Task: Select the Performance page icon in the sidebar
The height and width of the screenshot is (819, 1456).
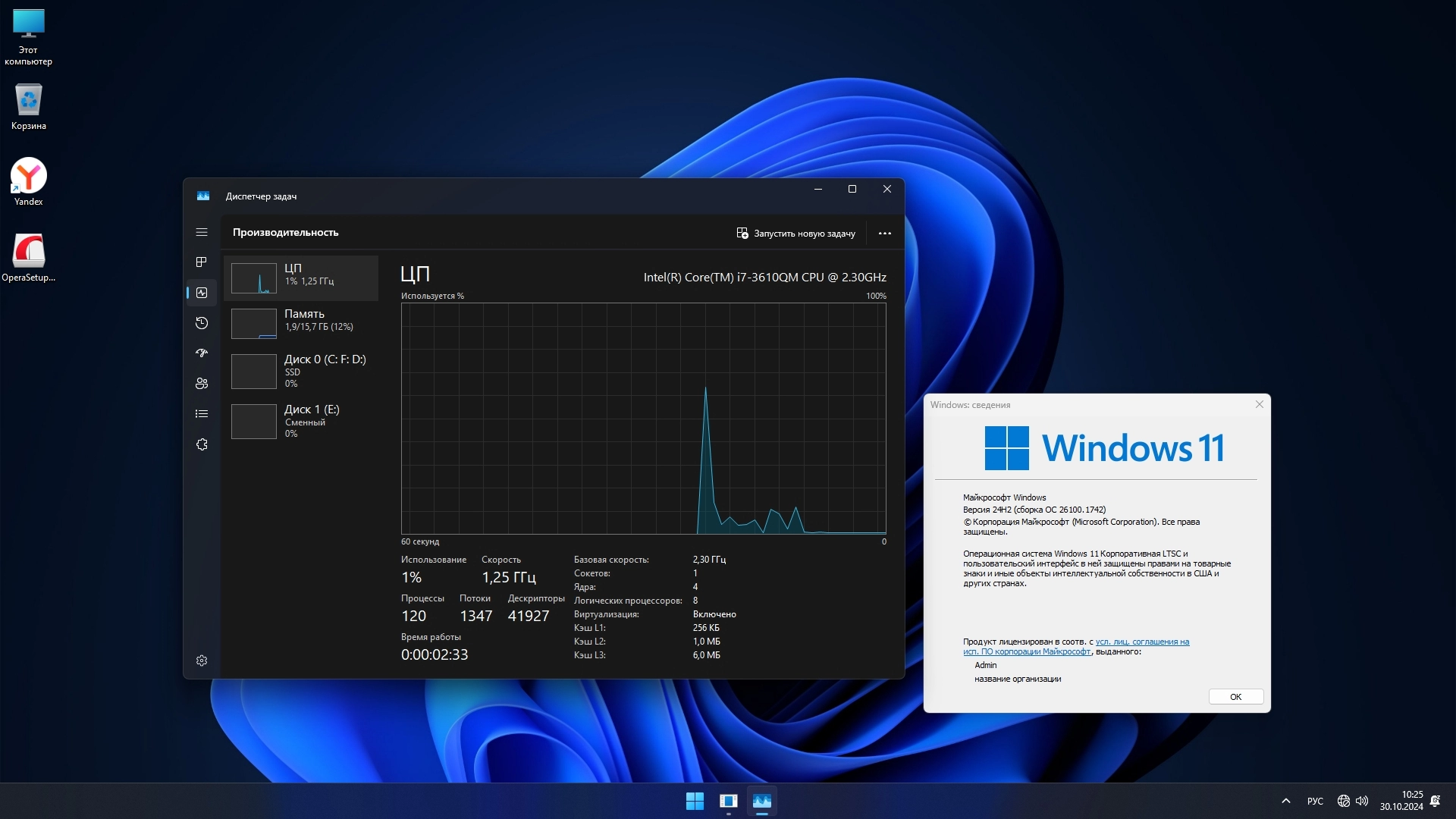Action: [202, 293]
